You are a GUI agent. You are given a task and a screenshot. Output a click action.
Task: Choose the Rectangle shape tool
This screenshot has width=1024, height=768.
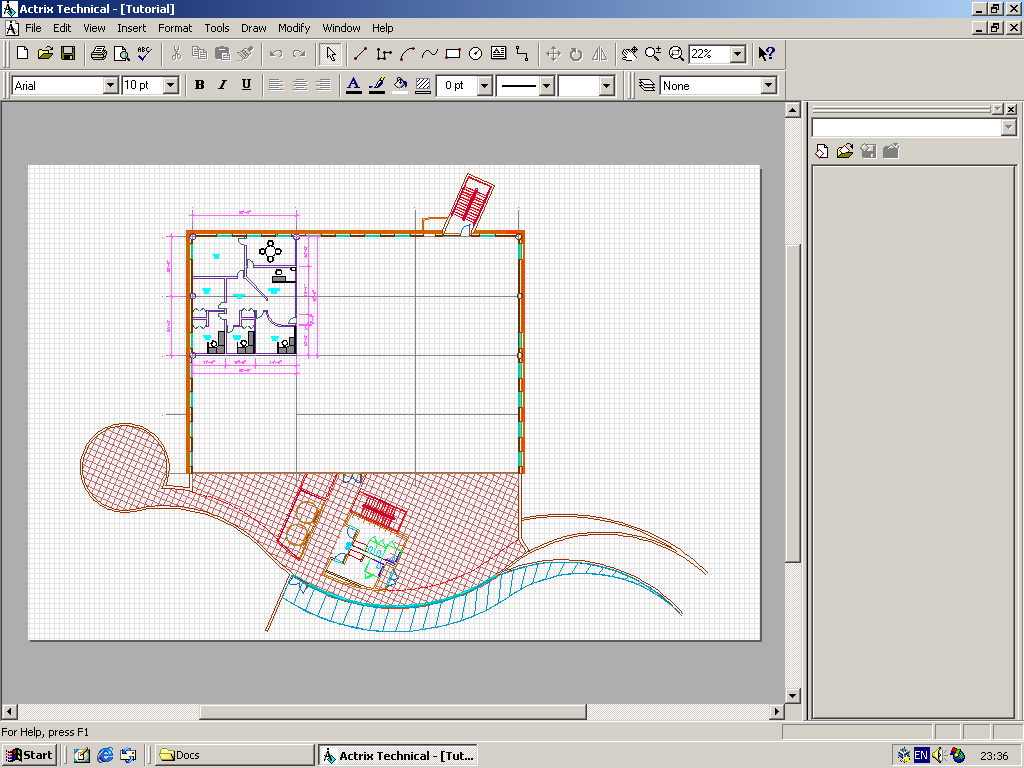tap(452, 54)
